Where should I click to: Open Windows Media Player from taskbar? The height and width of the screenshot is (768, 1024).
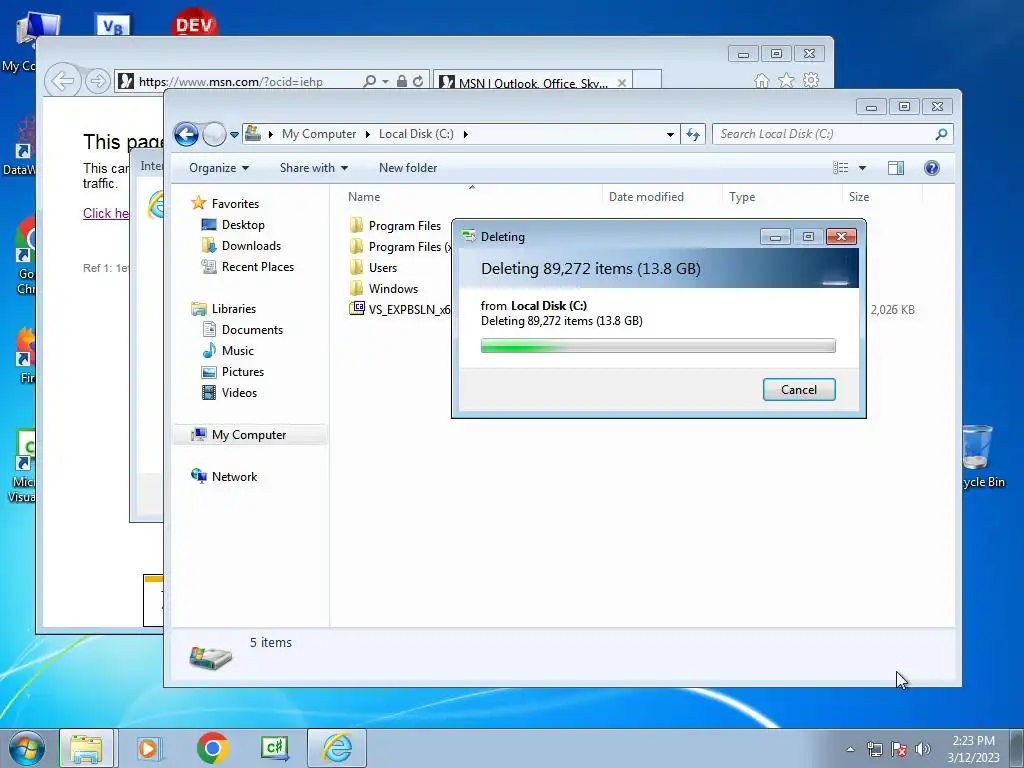pyautogui.click(x=150, y=748)
